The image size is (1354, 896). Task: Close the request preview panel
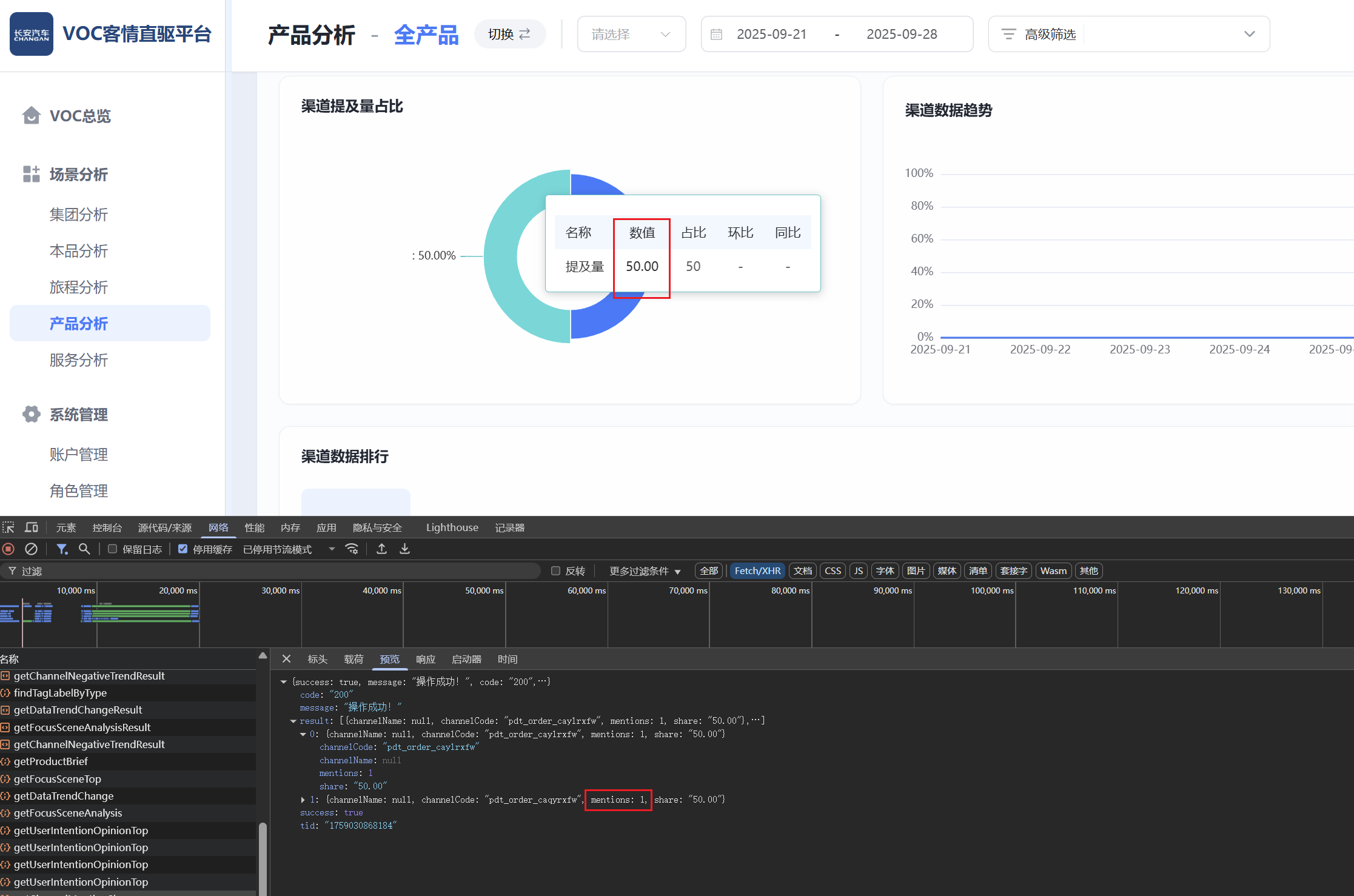(x=286, y=659)
